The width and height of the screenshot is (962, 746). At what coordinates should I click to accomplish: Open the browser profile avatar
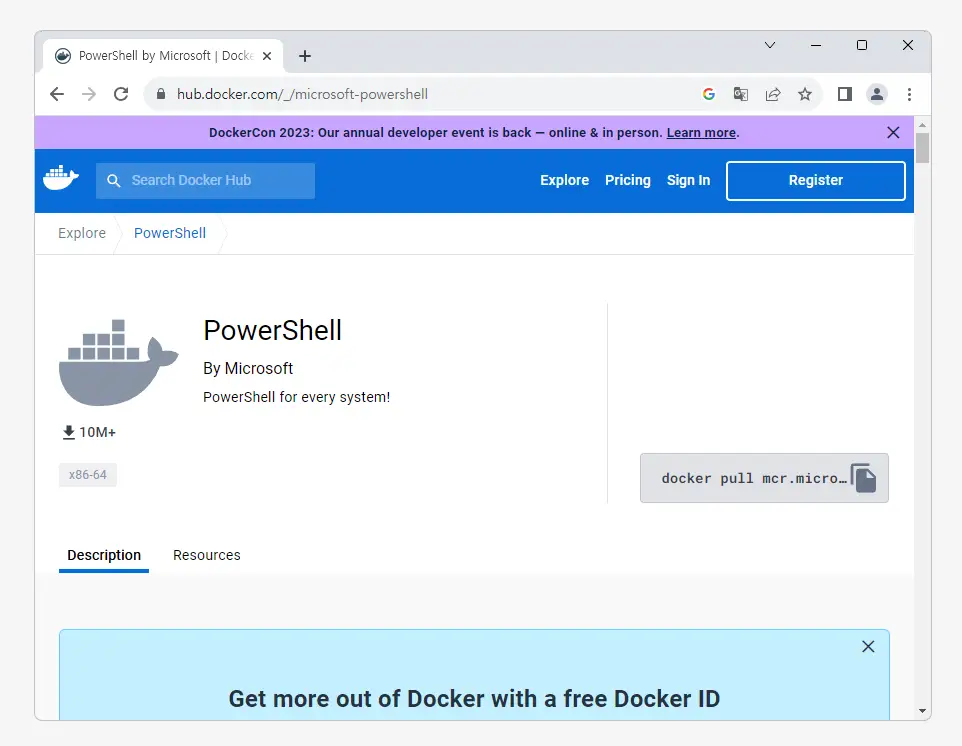click(877, 93)
